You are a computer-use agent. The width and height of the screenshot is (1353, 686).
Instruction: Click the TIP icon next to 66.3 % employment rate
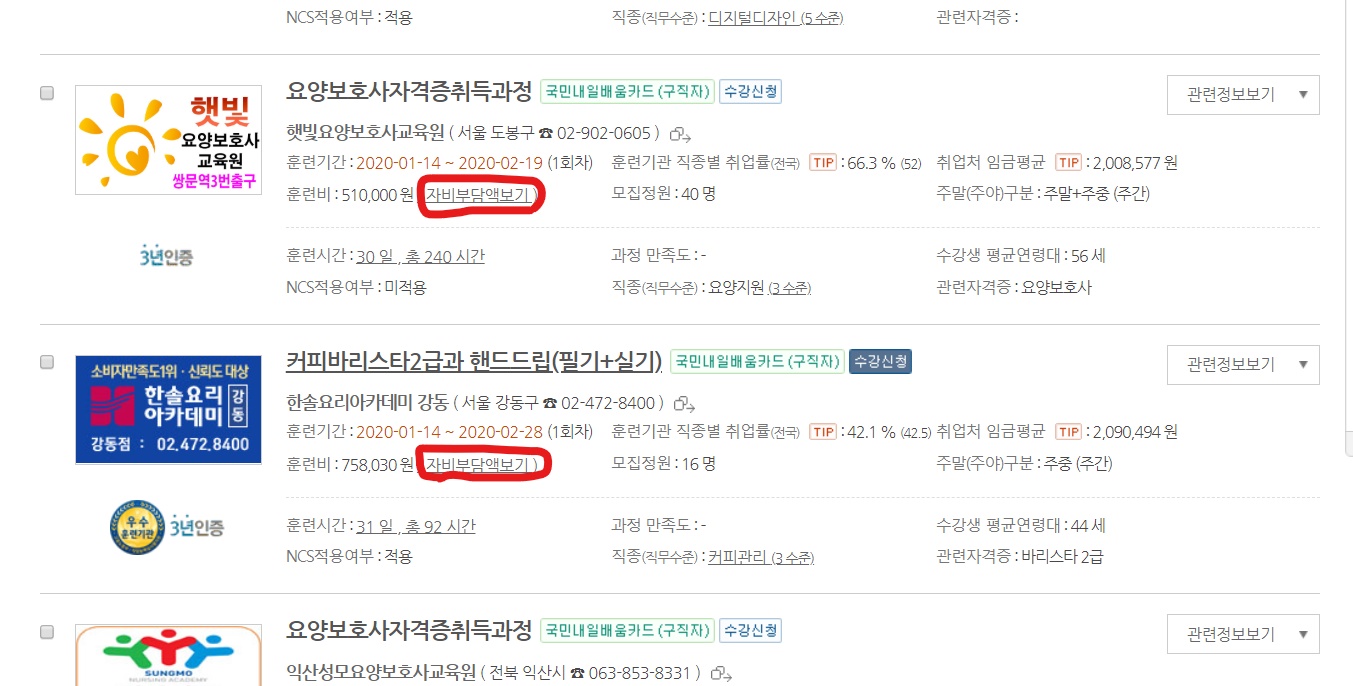point(823,163)
